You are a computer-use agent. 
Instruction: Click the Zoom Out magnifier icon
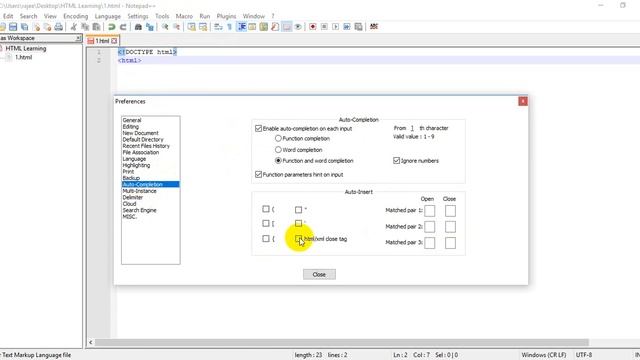pyautogui.click(x=176, y=27)
